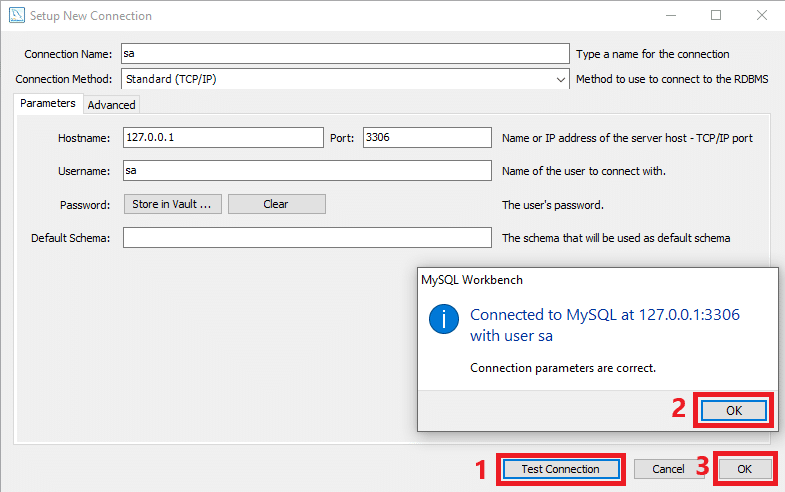
Task: Click the Port input field
Action: [427, 137]
